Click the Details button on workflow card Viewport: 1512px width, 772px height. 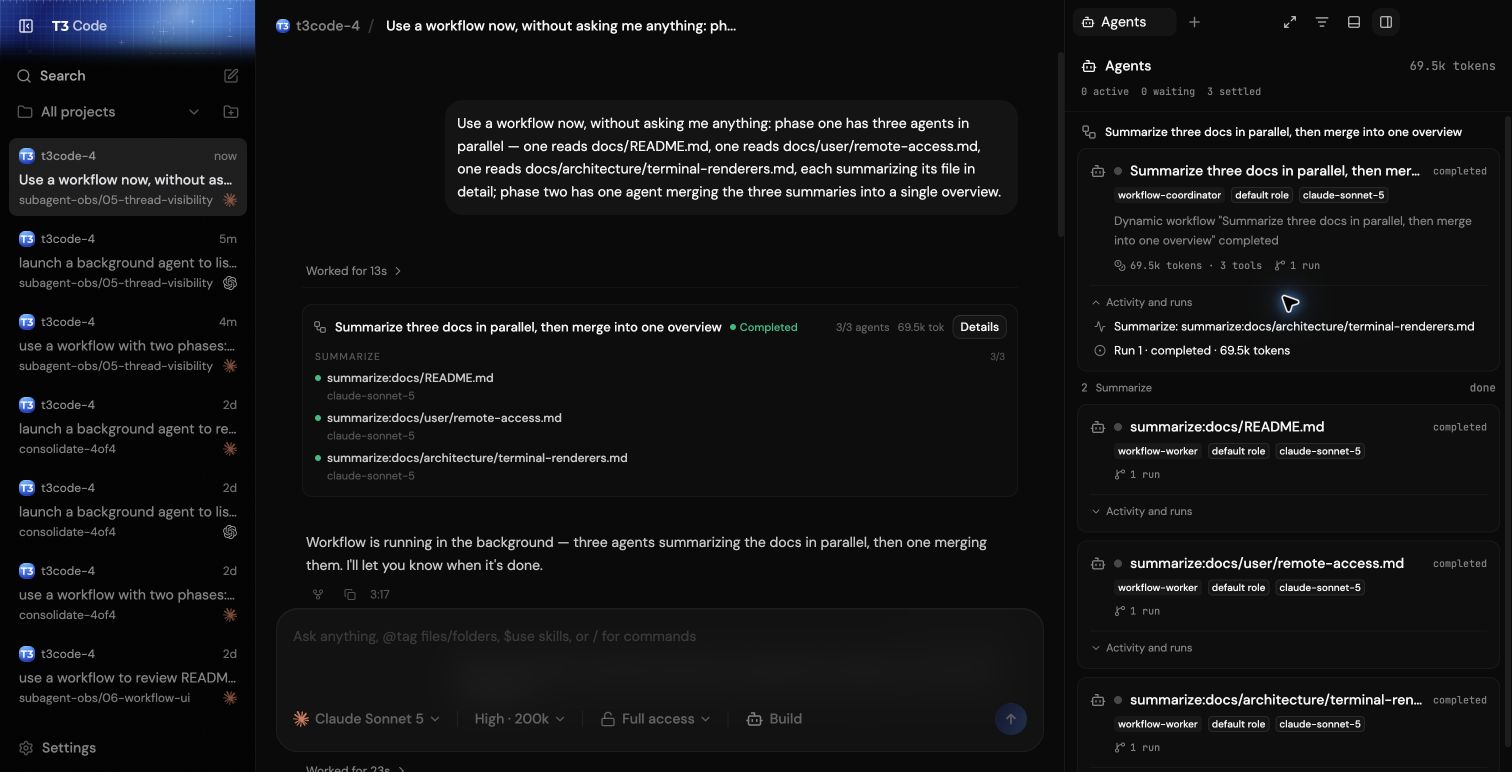click(979, 327)
